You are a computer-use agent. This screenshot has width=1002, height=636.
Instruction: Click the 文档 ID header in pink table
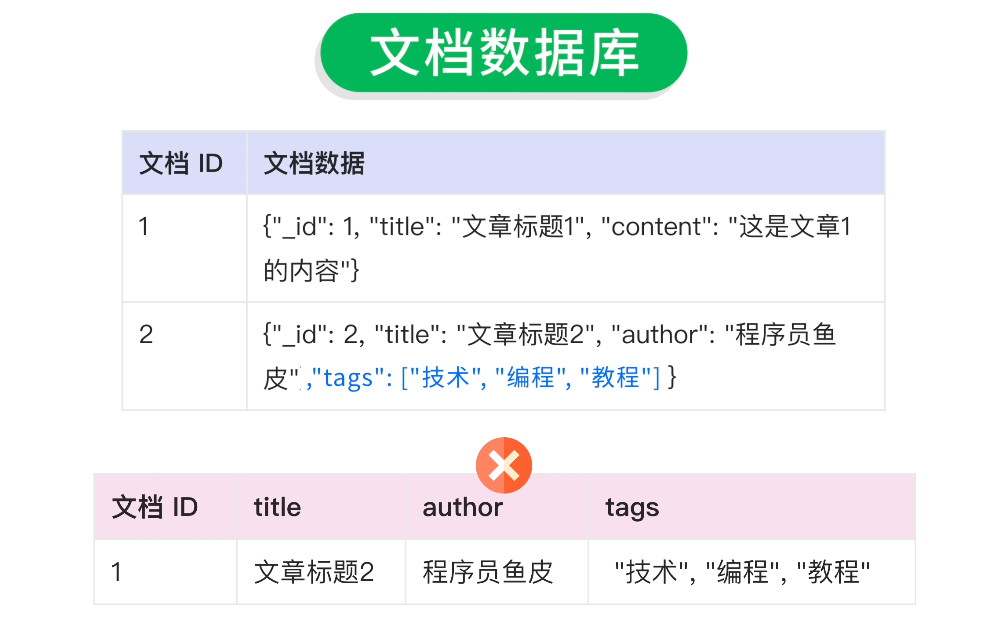point(155,507)
